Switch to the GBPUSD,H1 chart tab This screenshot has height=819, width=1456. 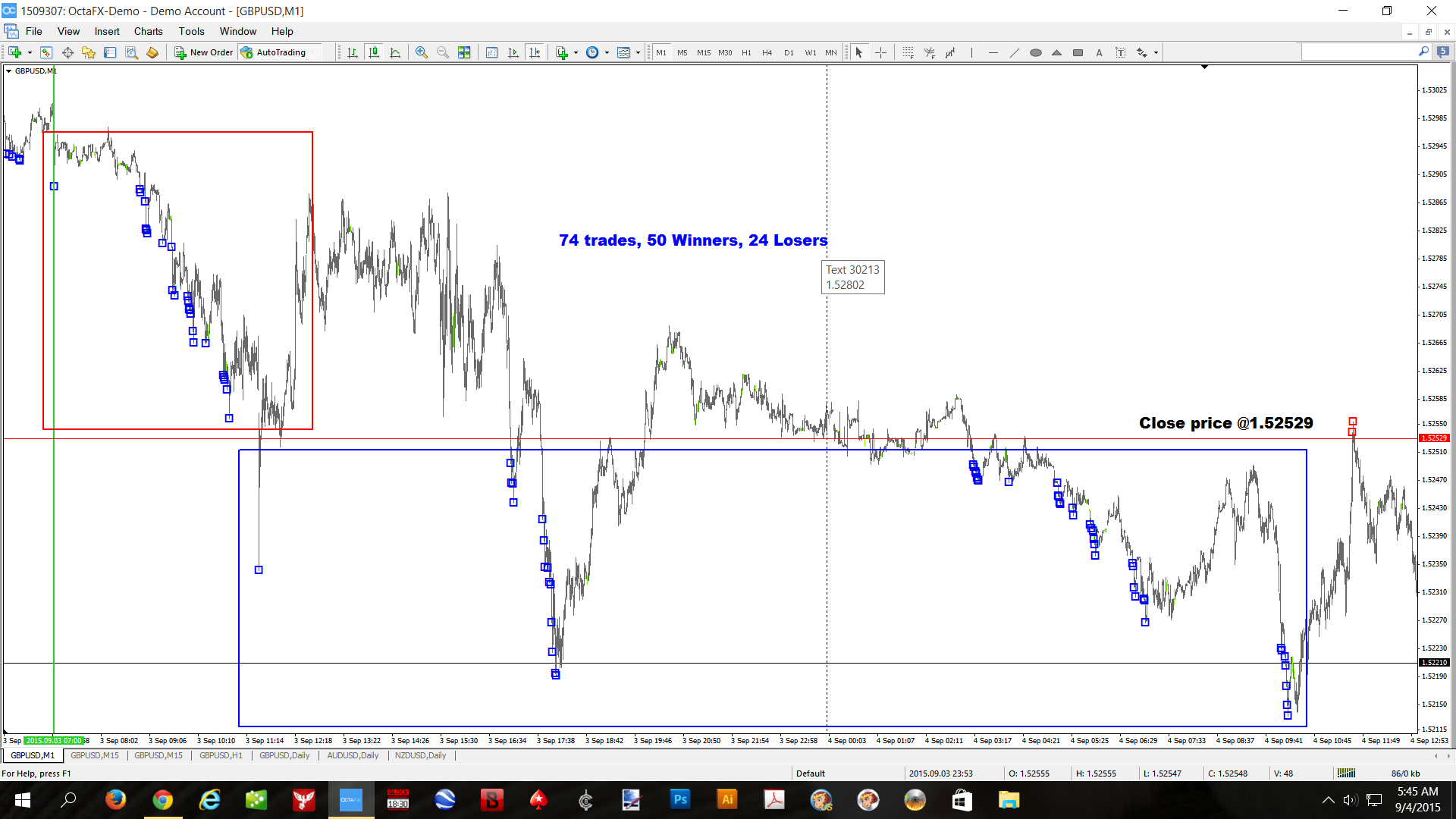pyautogui.click(x=221, y=755)
